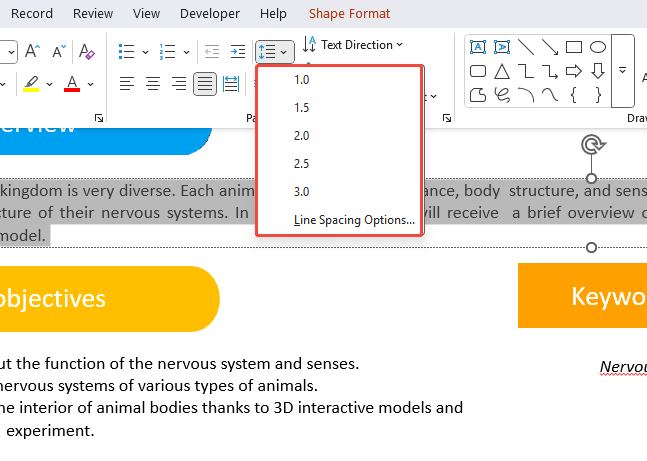The width and height of the screenshot is (647, 461).
Task: Clear all formatting with the eraser A icon
Action: click(x=87, y=51)
